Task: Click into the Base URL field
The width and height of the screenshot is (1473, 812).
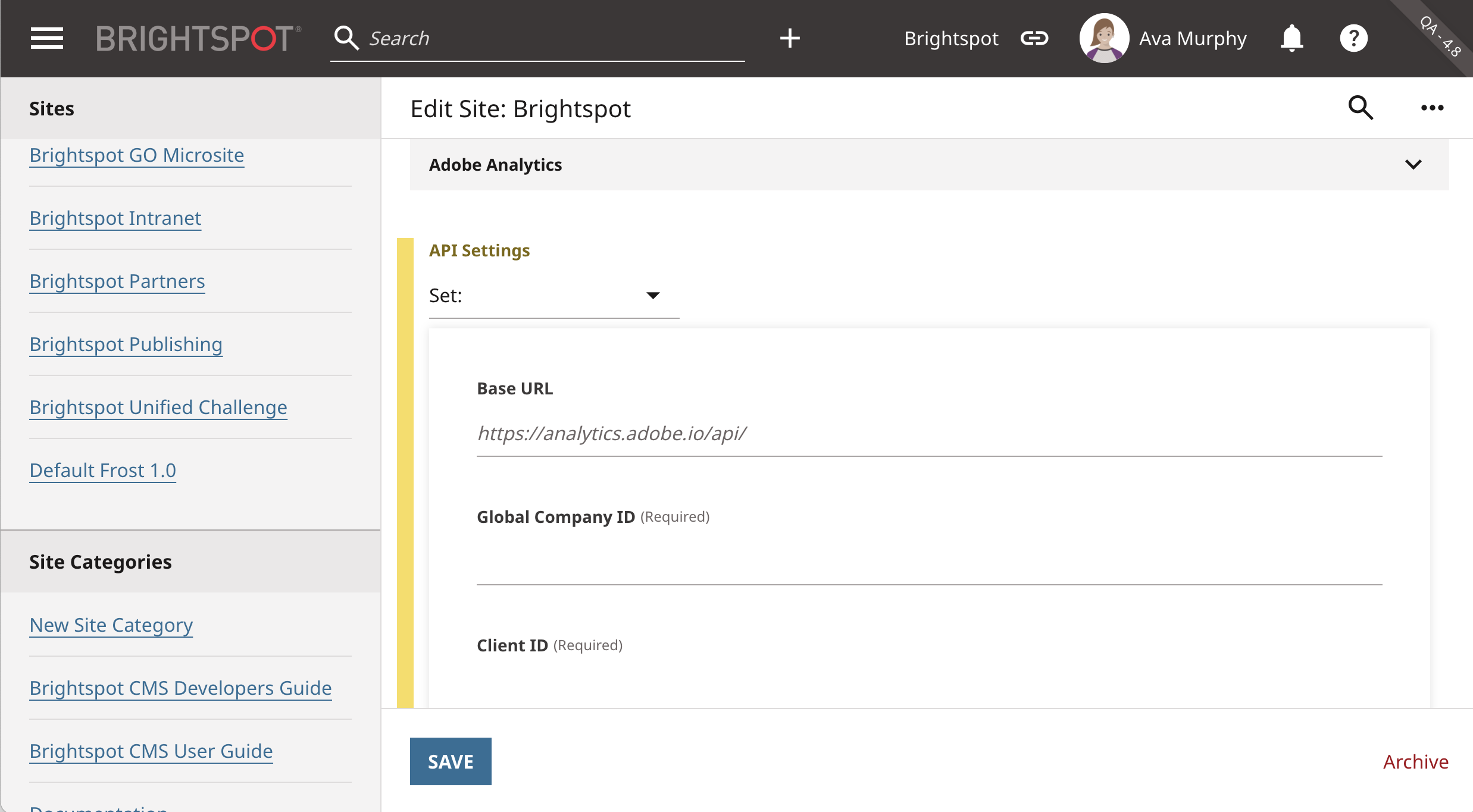Action: (929, 434)
